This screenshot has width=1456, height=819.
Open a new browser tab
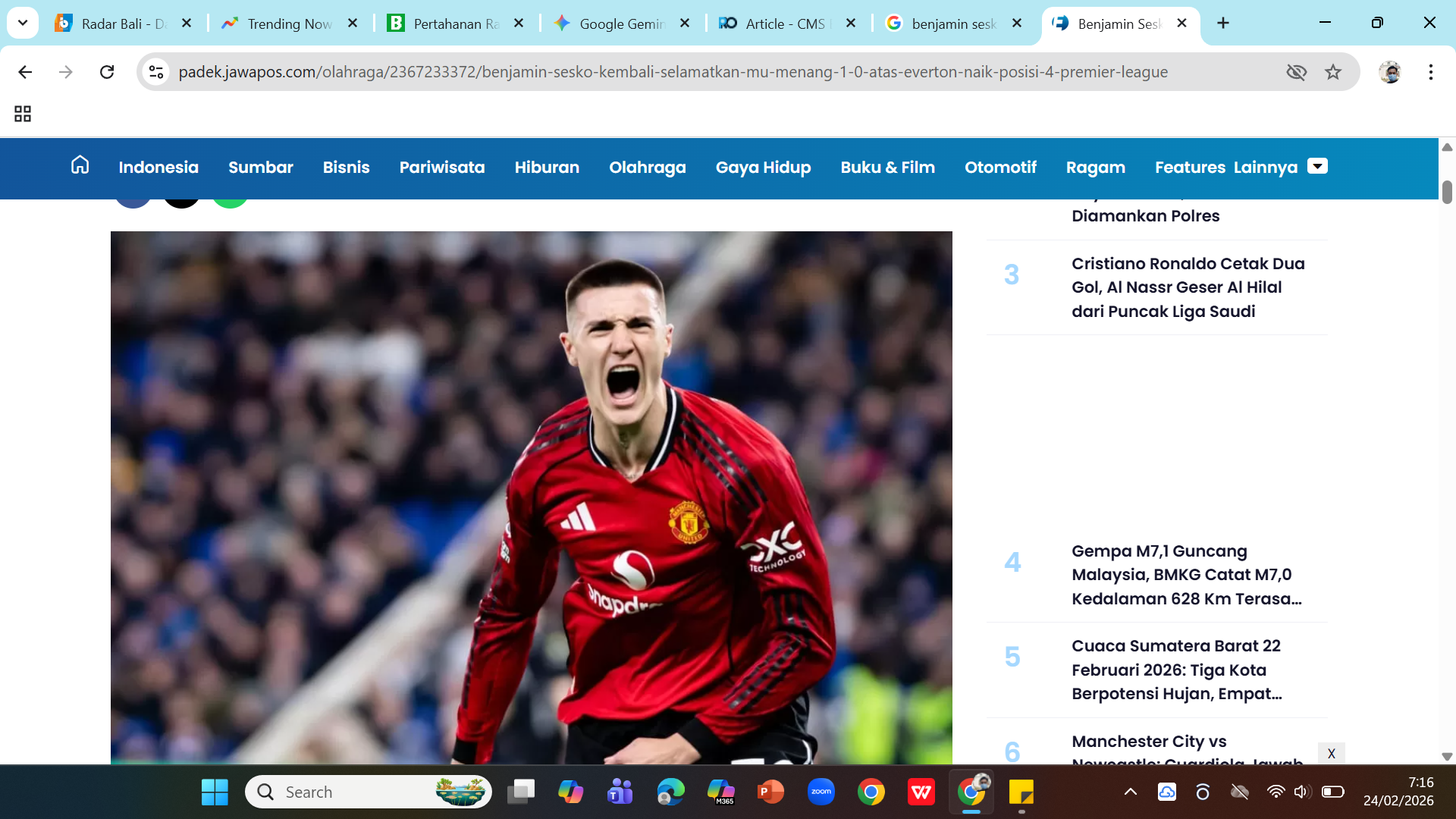click(x=1223, y=24)
